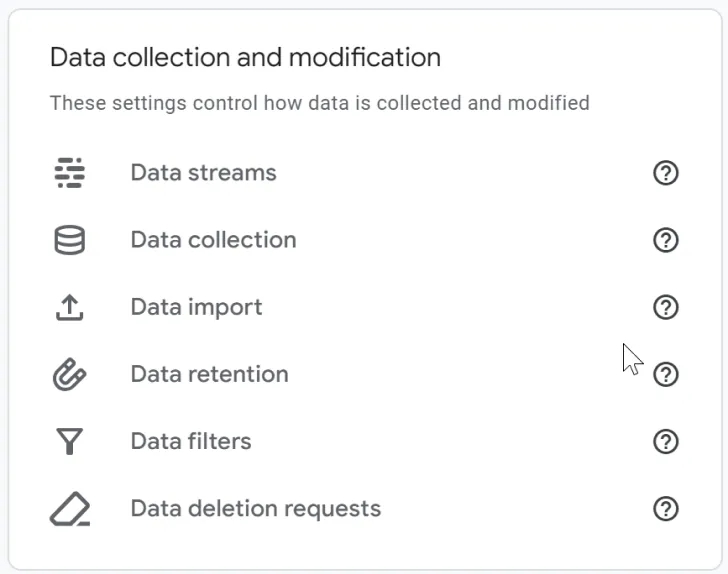This screenshot has width=728, height=574.
Task: Open help for Data collection
Action: click(x=666, y=240)
